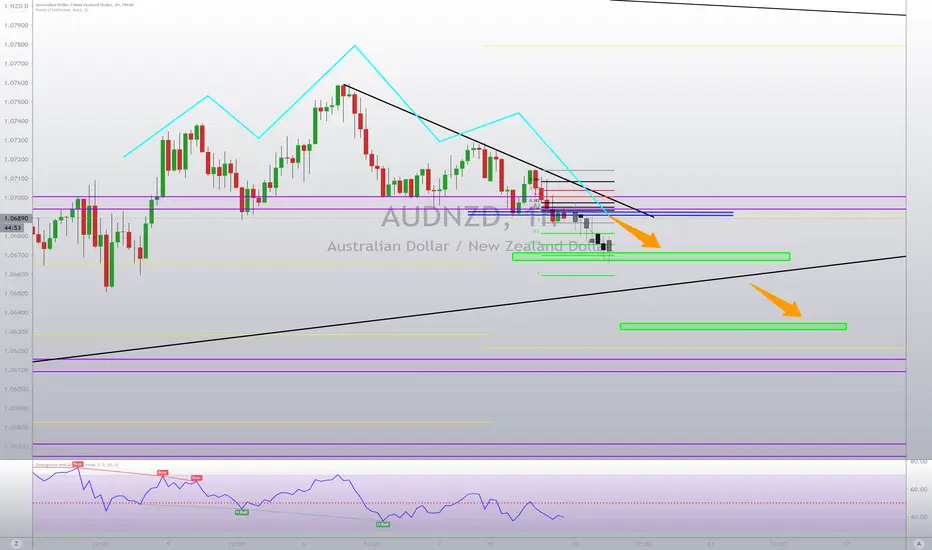Screen dimensions: 932x550
Task: Click the 40.00 oscillator scale label
Action: [x=919, y=517]
